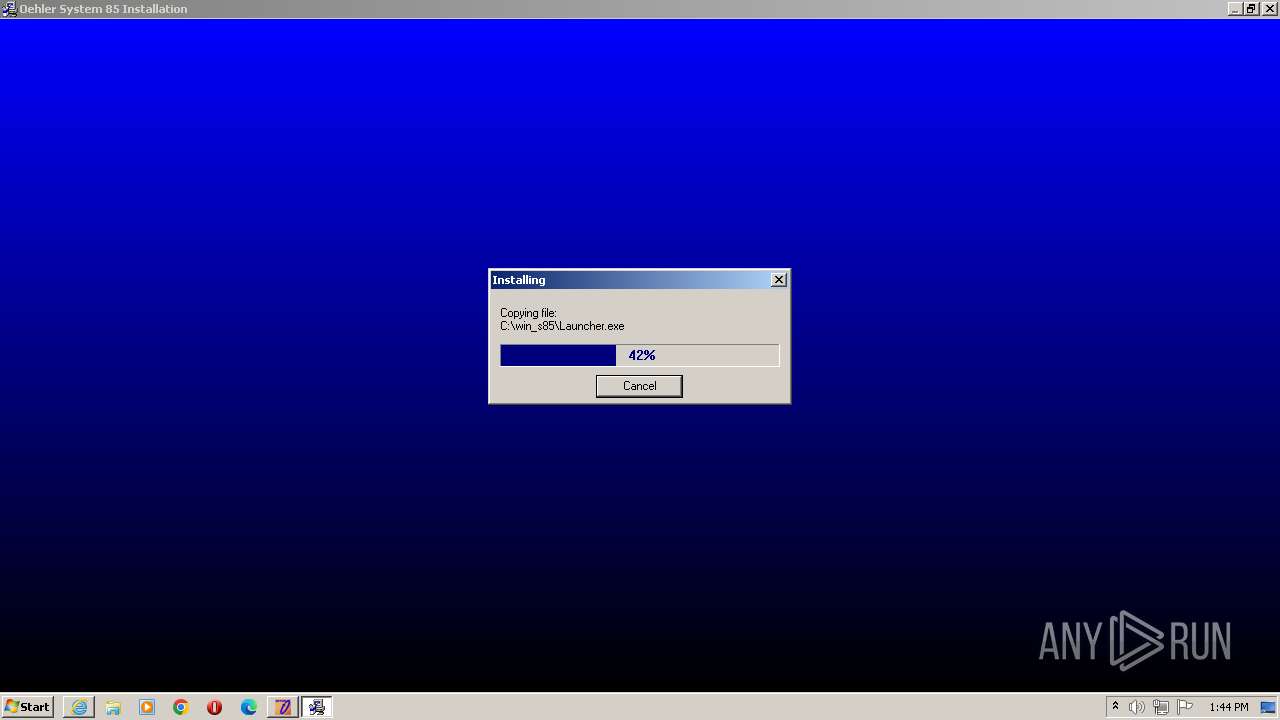
Task: Switch to the 7-Zip app in taskbar
Action: pyautogui.click(x=283, y=707)
